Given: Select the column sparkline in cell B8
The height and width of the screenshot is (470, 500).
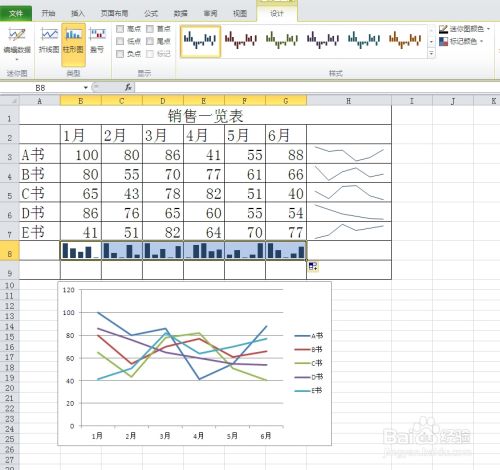Looking at the screenshot, I should 81,251.
